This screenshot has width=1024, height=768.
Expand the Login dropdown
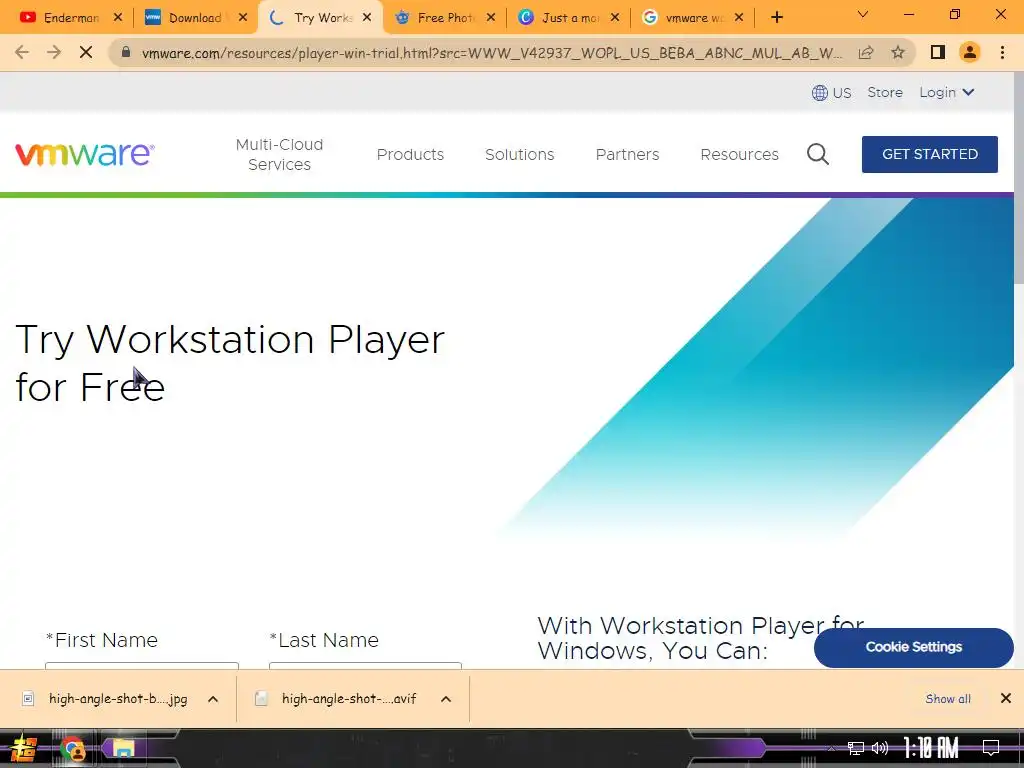947,93
